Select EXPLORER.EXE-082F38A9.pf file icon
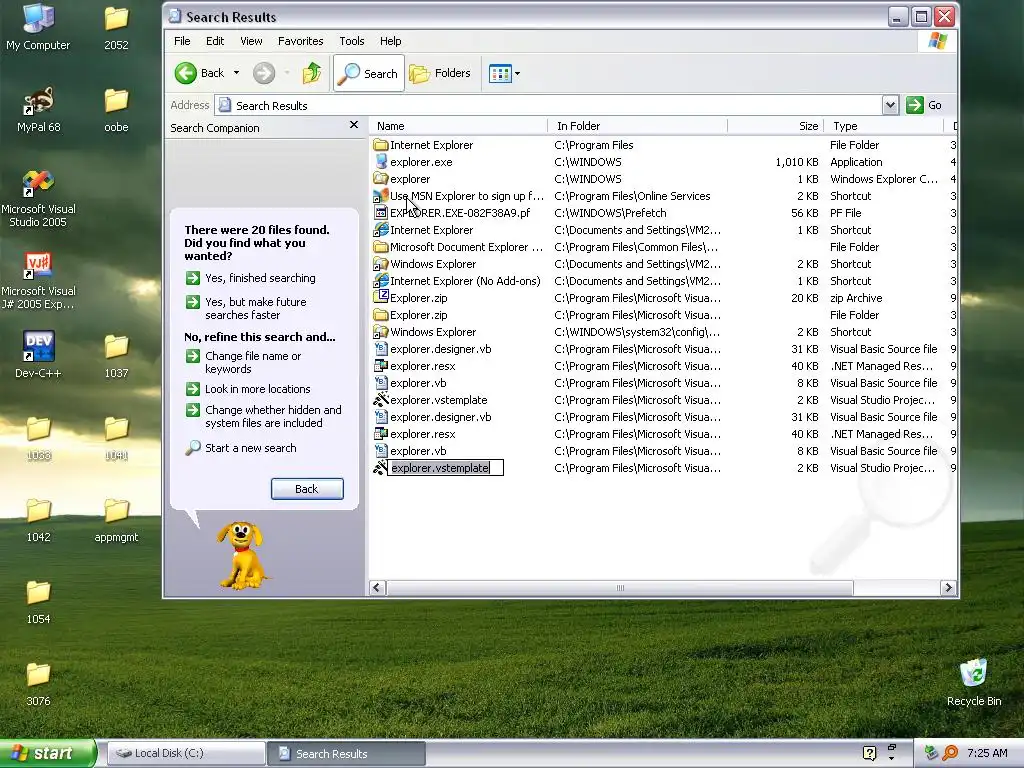The image size is (1024, 768). coord(381,213)
